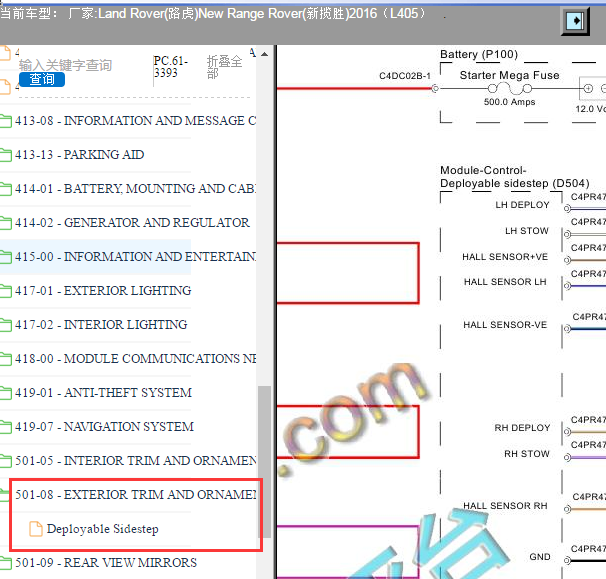Click HALL SENSOR-VE pin label
The height and width of the screenshot is (579, 606).
click(x=505, y=325)
